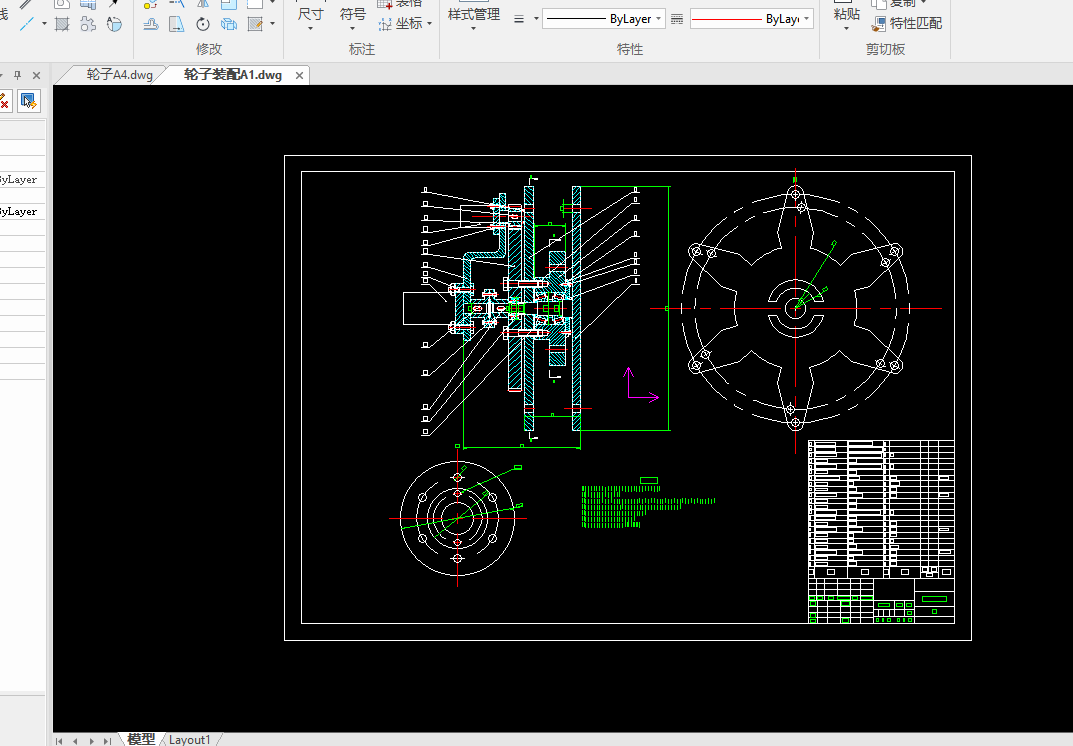Click the rotate tool icon in 修改 panel
Screen dimensions: 1073x746
click(203, 24)
